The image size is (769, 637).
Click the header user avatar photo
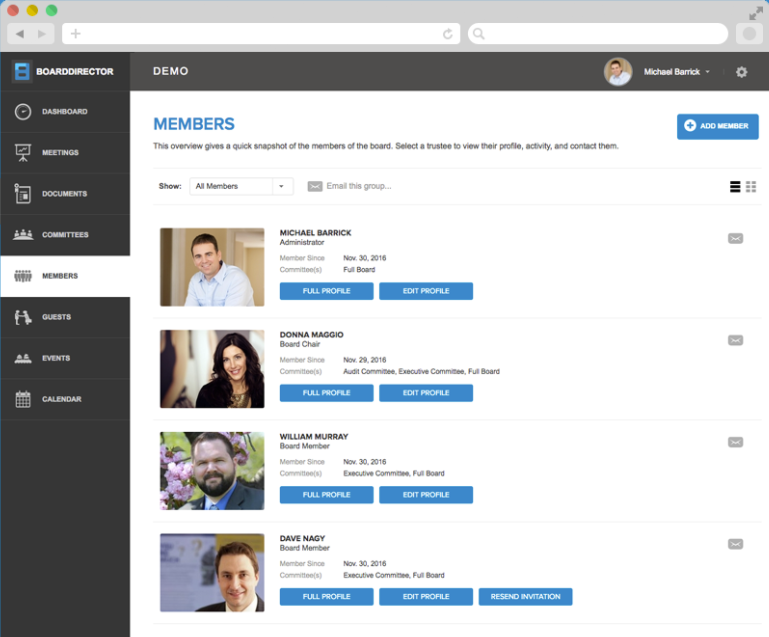[618, 72]
